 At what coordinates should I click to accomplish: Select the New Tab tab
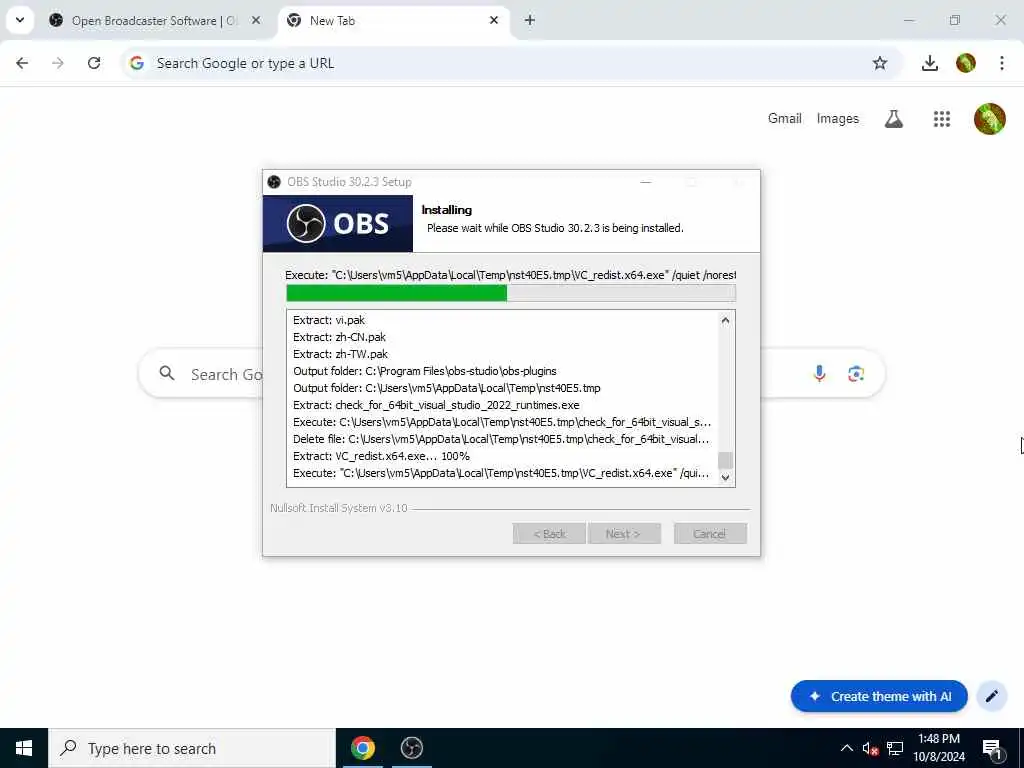(x=394, y=21)
